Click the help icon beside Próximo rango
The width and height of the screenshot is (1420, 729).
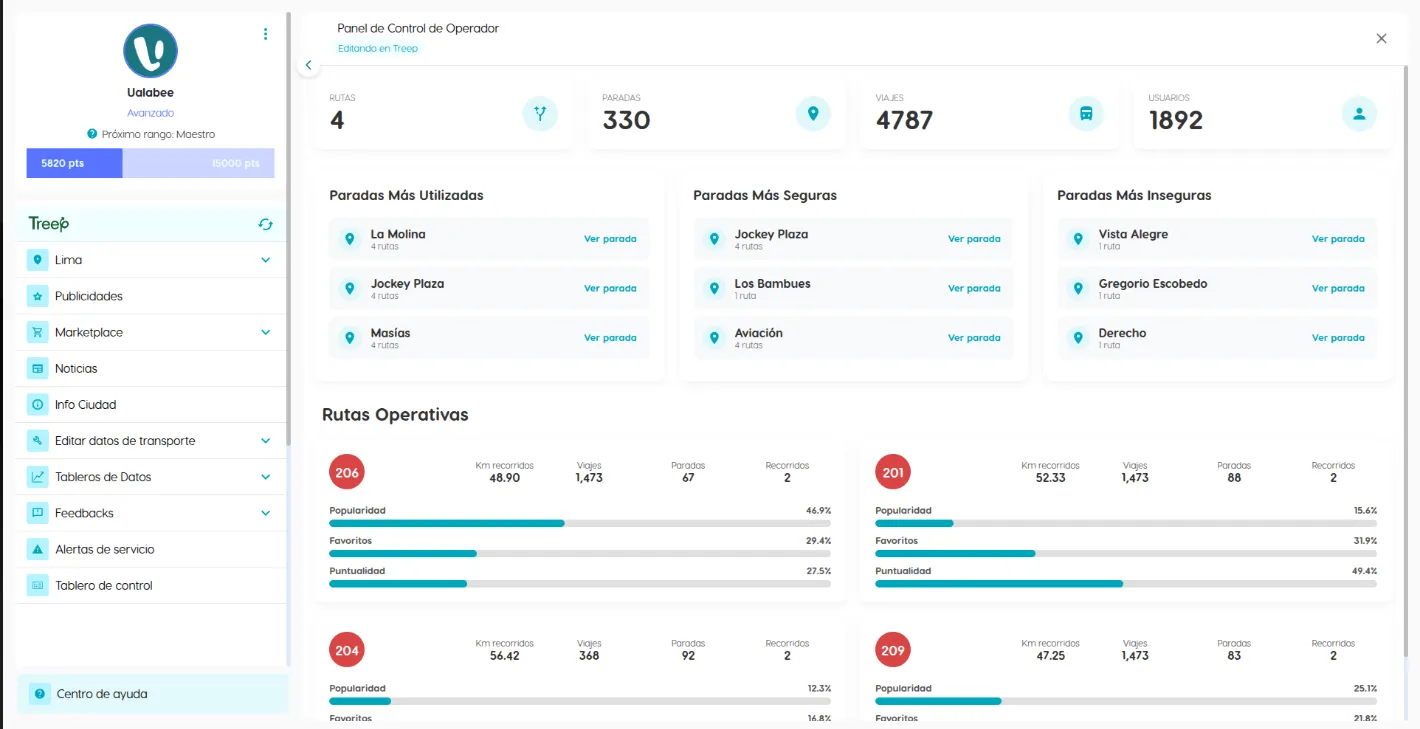click(x=92, y=134)
